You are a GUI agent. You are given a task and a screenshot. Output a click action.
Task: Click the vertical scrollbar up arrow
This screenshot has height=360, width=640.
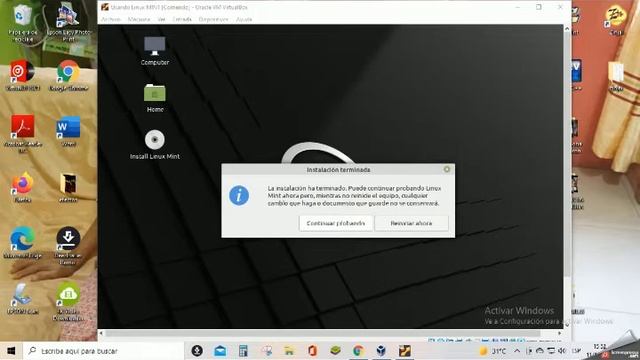tap(567, 29)
